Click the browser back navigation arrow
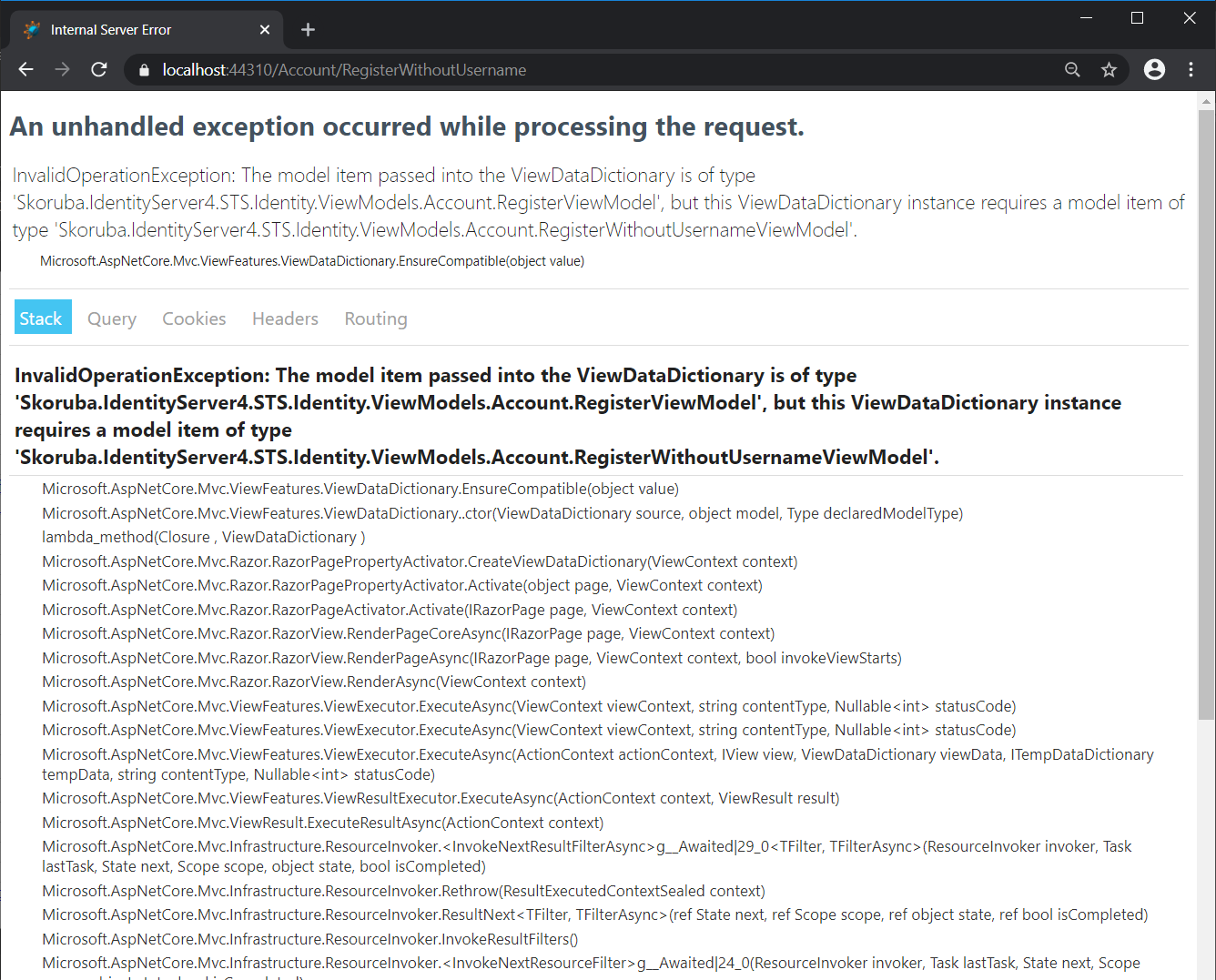 click(25, 69)
